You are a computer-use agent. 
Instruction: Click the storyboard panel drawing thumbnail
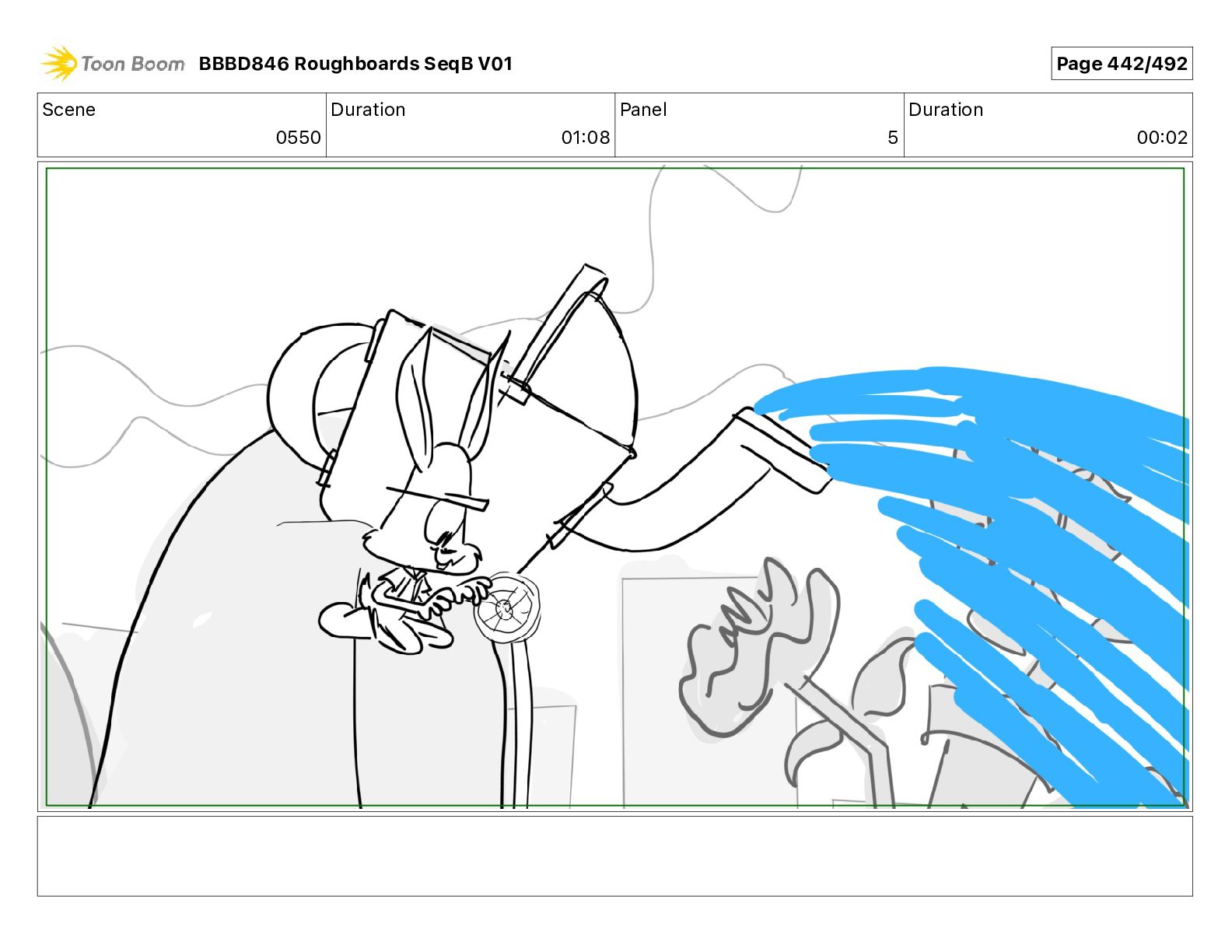[615, 487]
